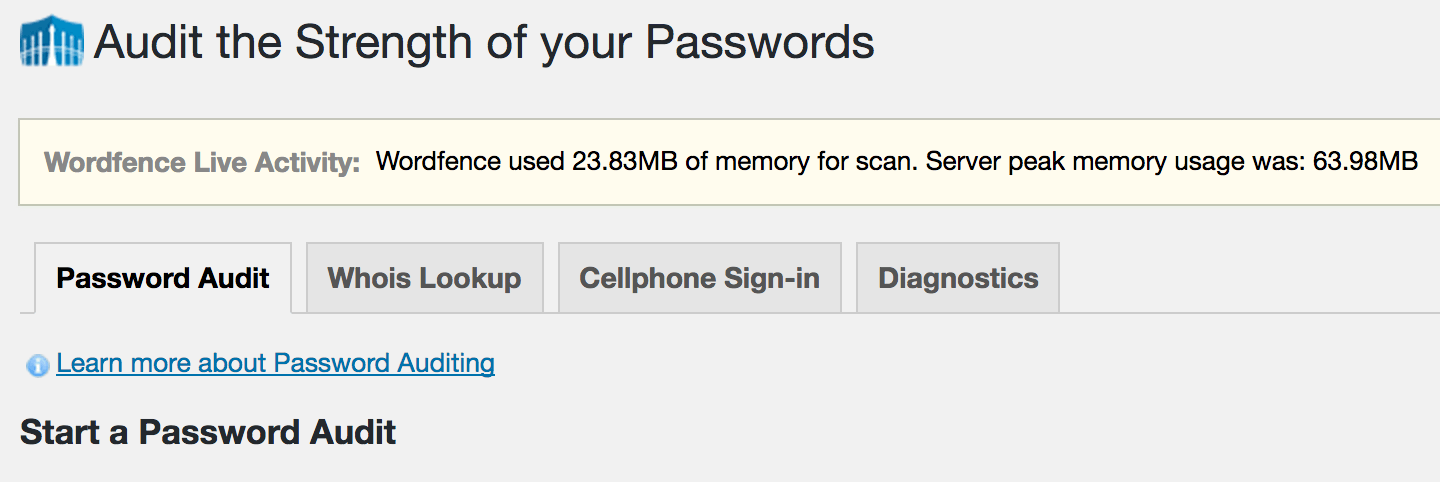The height and width of the screenshot is (482, 1440).
Task: Click "of memory for scan" text
Action: [803, 162]
